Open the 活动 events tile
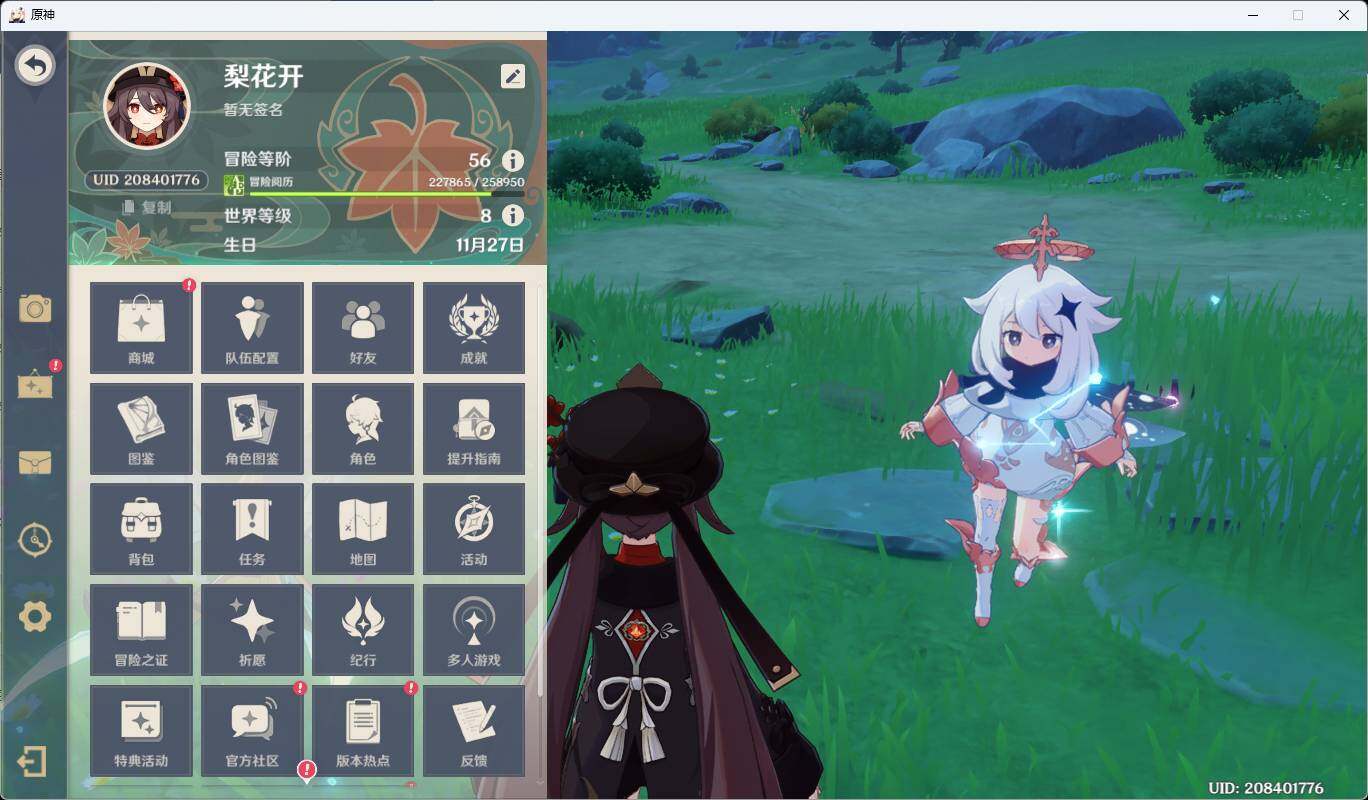This screenshot has height=800, width=1368. tap(474, 530)
